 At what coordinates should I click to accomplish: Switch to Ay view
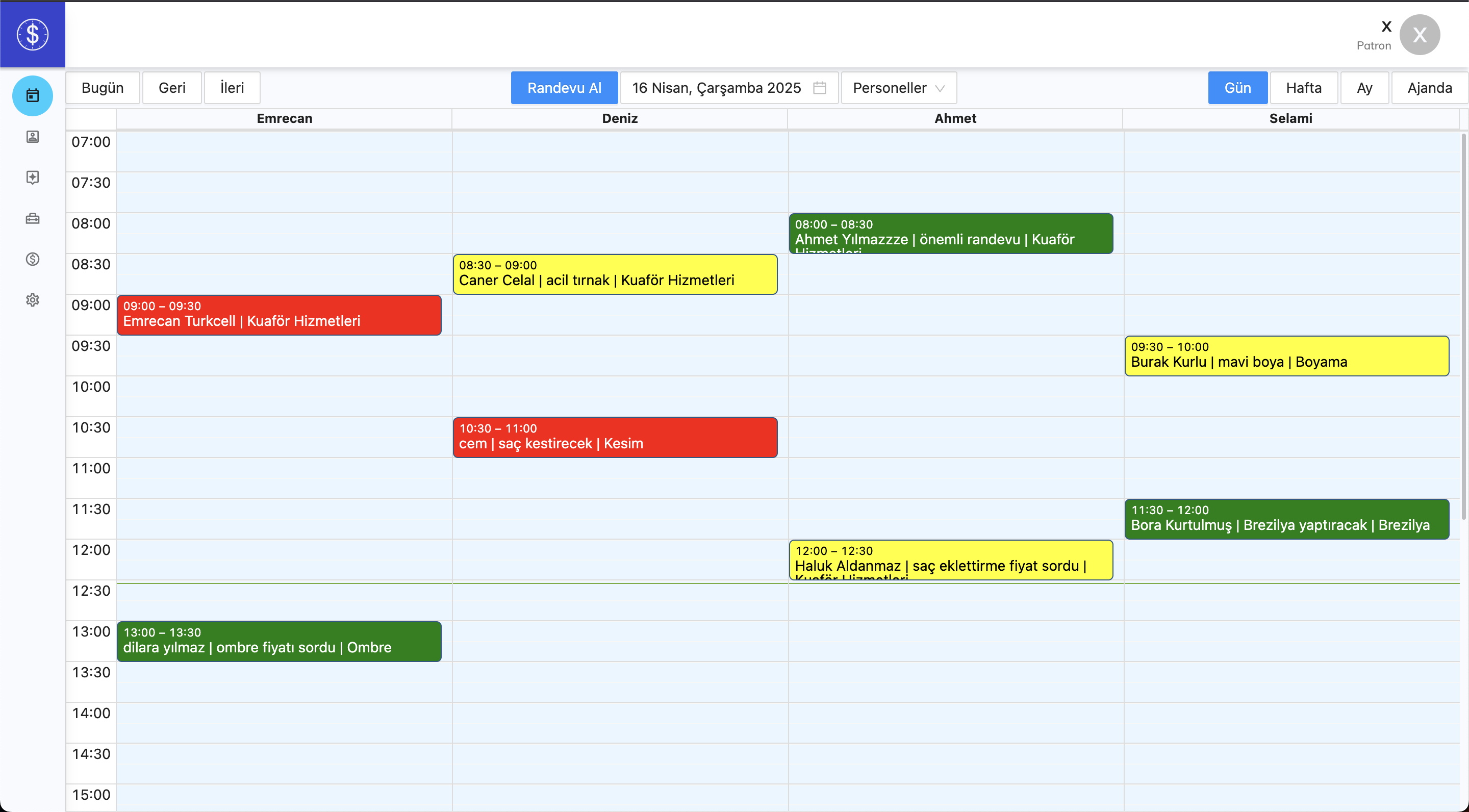click(1364, 88)
